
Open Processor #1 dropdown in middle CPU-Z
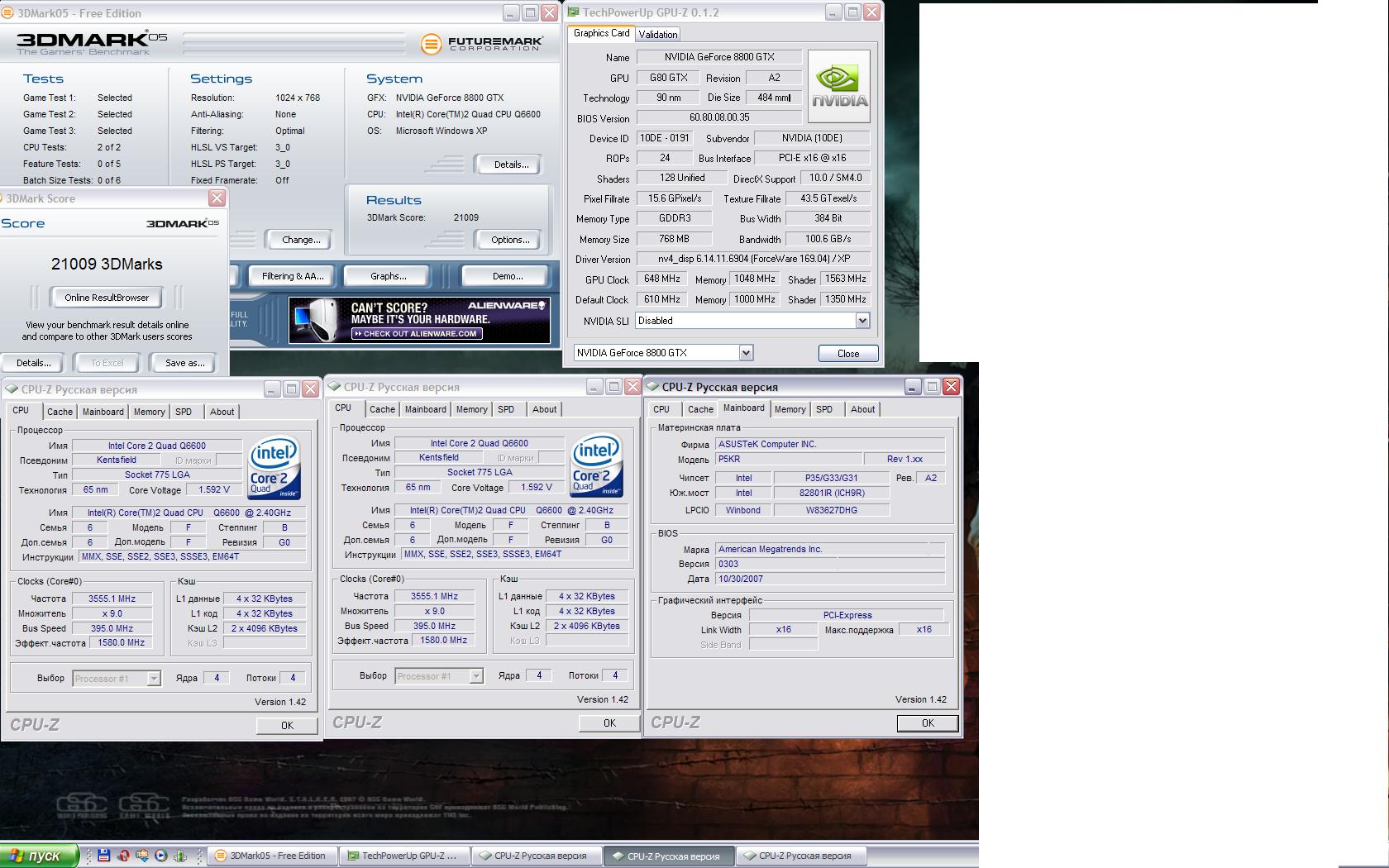coord(476,676)
